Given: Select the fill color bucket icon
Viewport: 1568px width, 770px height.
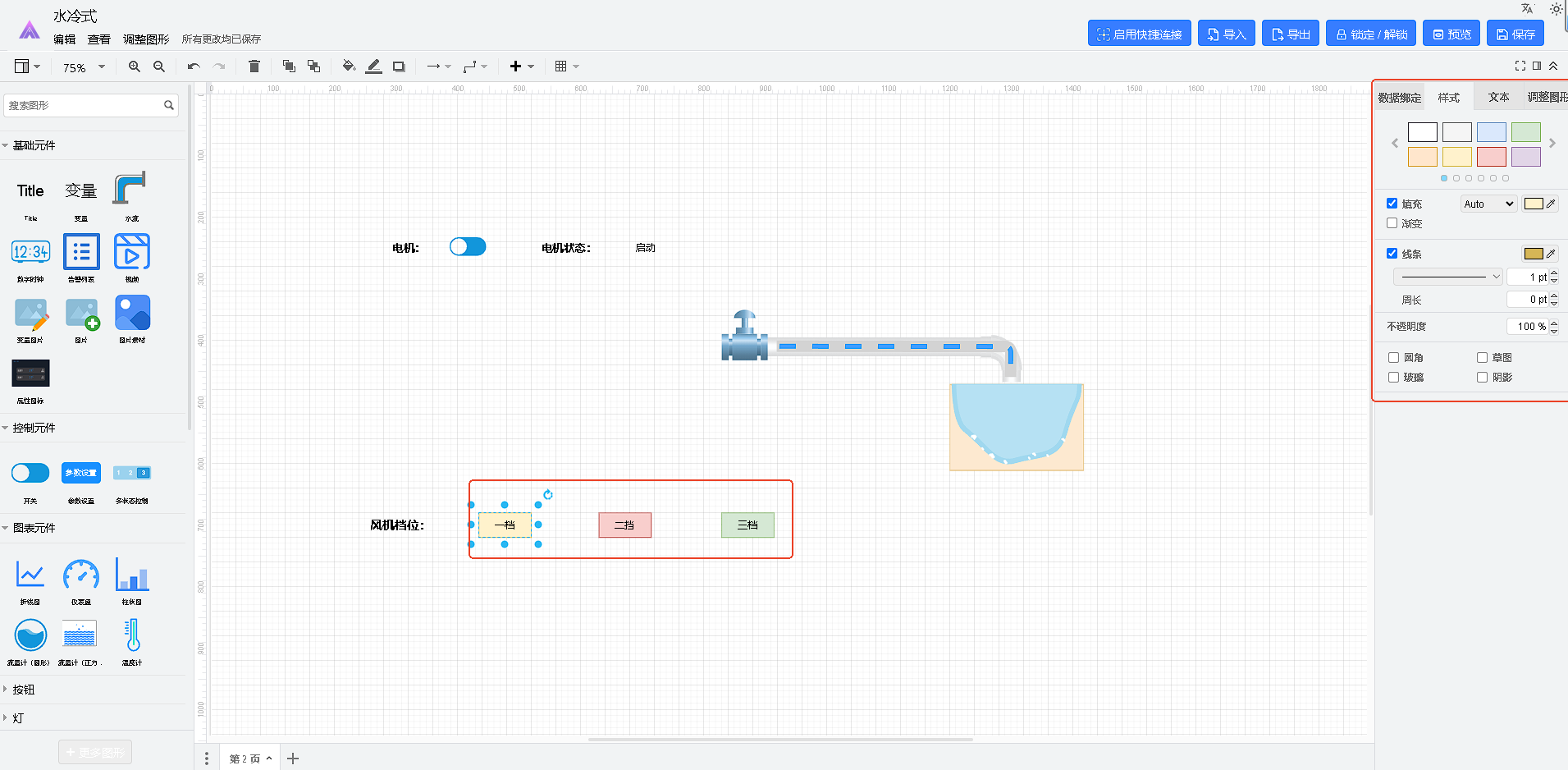Looking at the screenshot, I should click(349, 66).
